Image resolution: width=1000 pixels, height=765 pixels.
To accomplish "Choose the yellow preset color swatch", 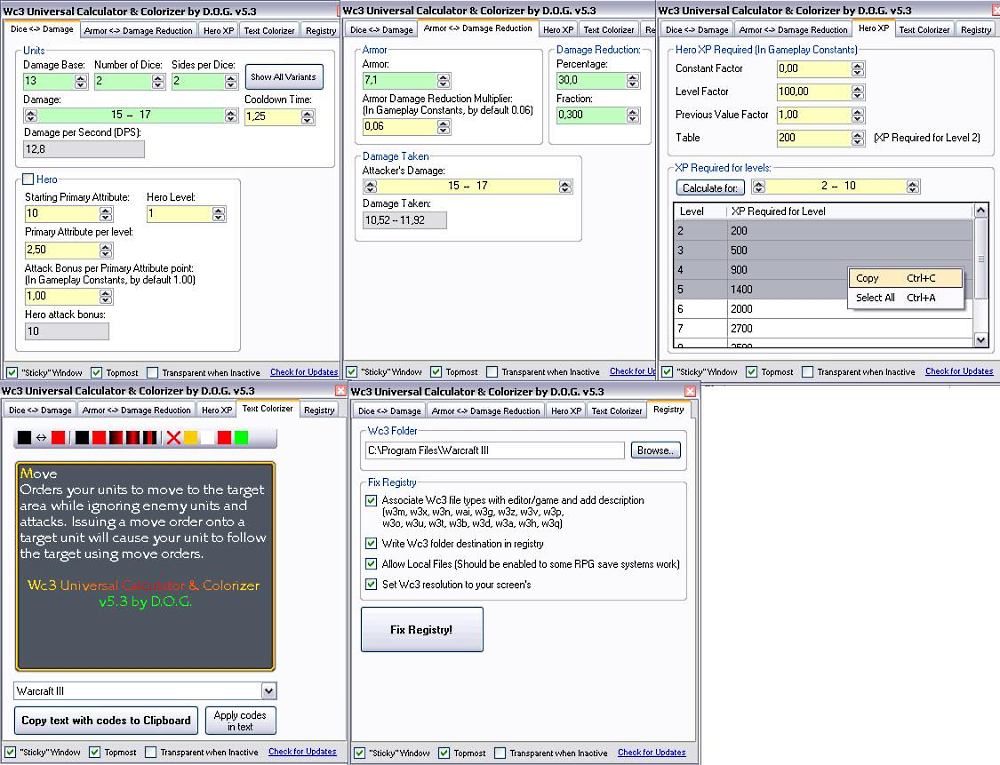I will 191,438.
